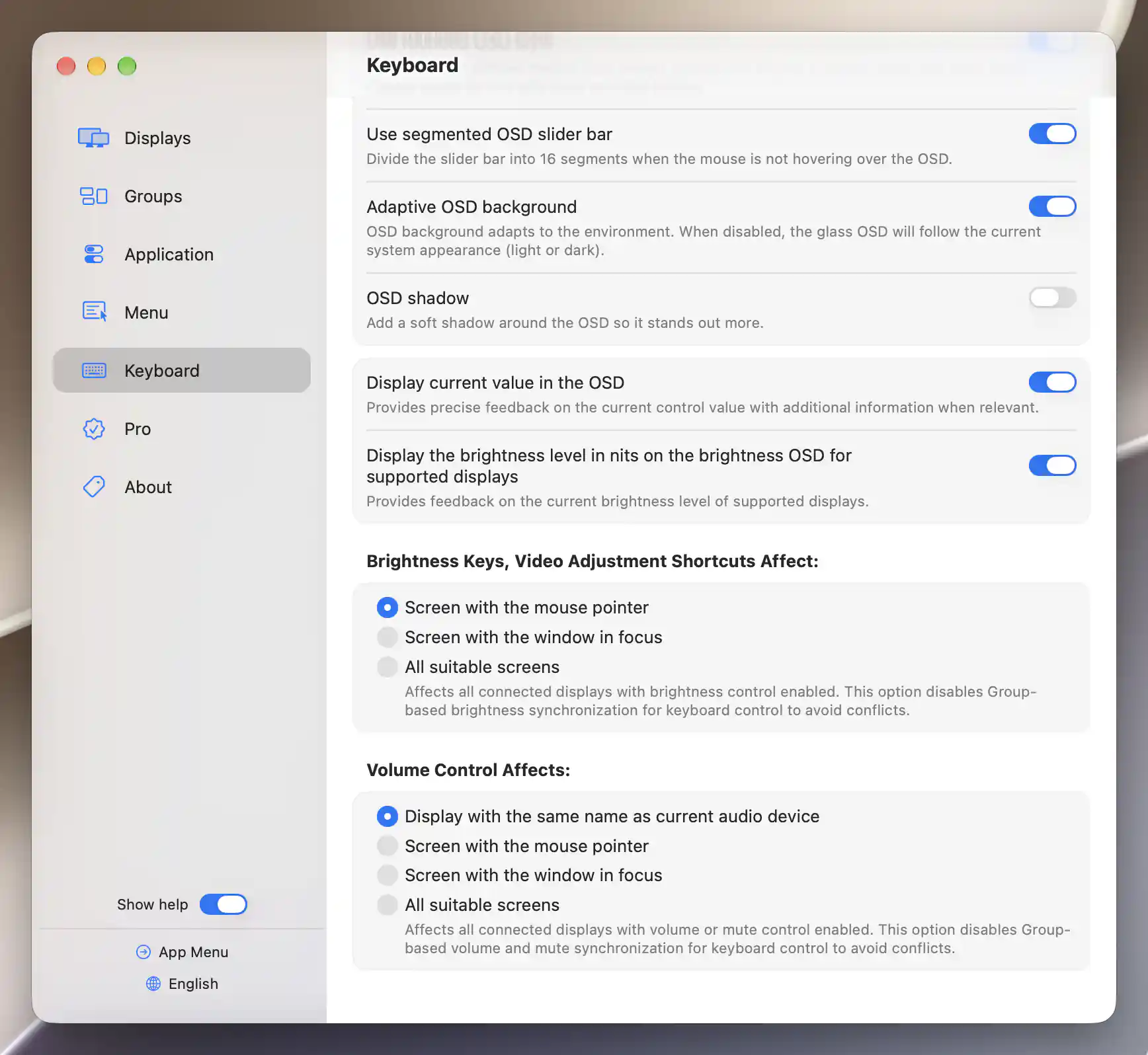Screen dimensions: 1148x1055
Task: Click the Pro badge checkmark icon
Action: click(x=94, y=428)
